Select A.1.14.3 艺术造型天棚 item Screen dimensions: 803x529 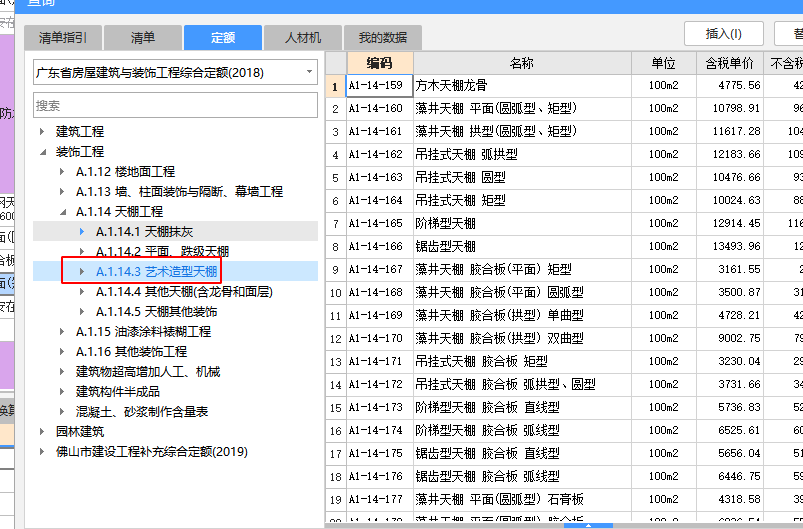pos(157,271)
